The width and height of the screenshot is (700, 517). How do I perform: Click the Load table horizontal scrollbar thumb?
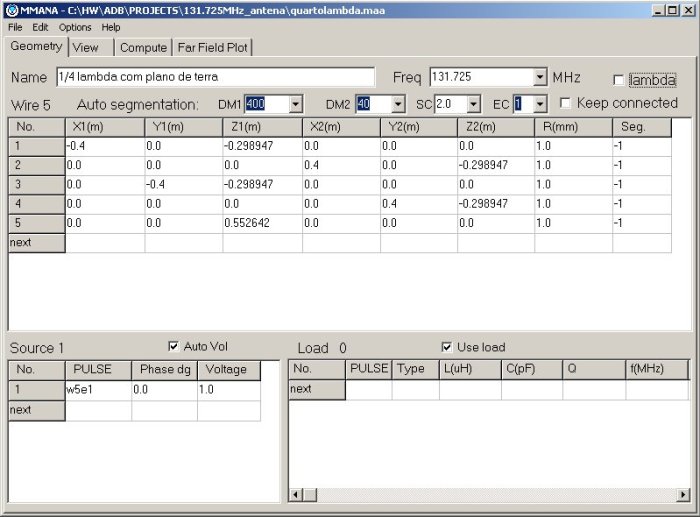click(x=310, y=495)
